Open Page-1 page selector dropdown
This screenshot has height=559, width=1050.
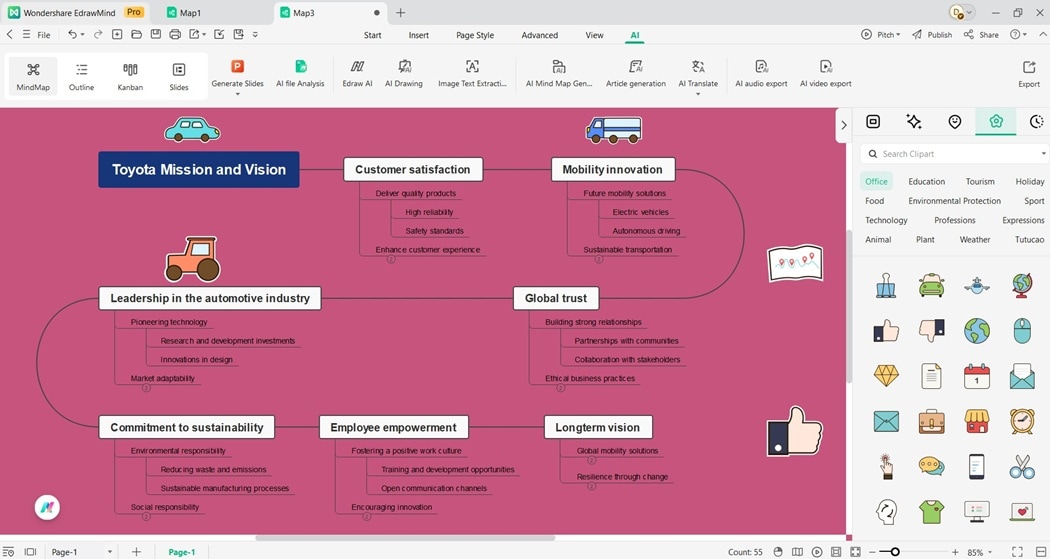(110, 552)
